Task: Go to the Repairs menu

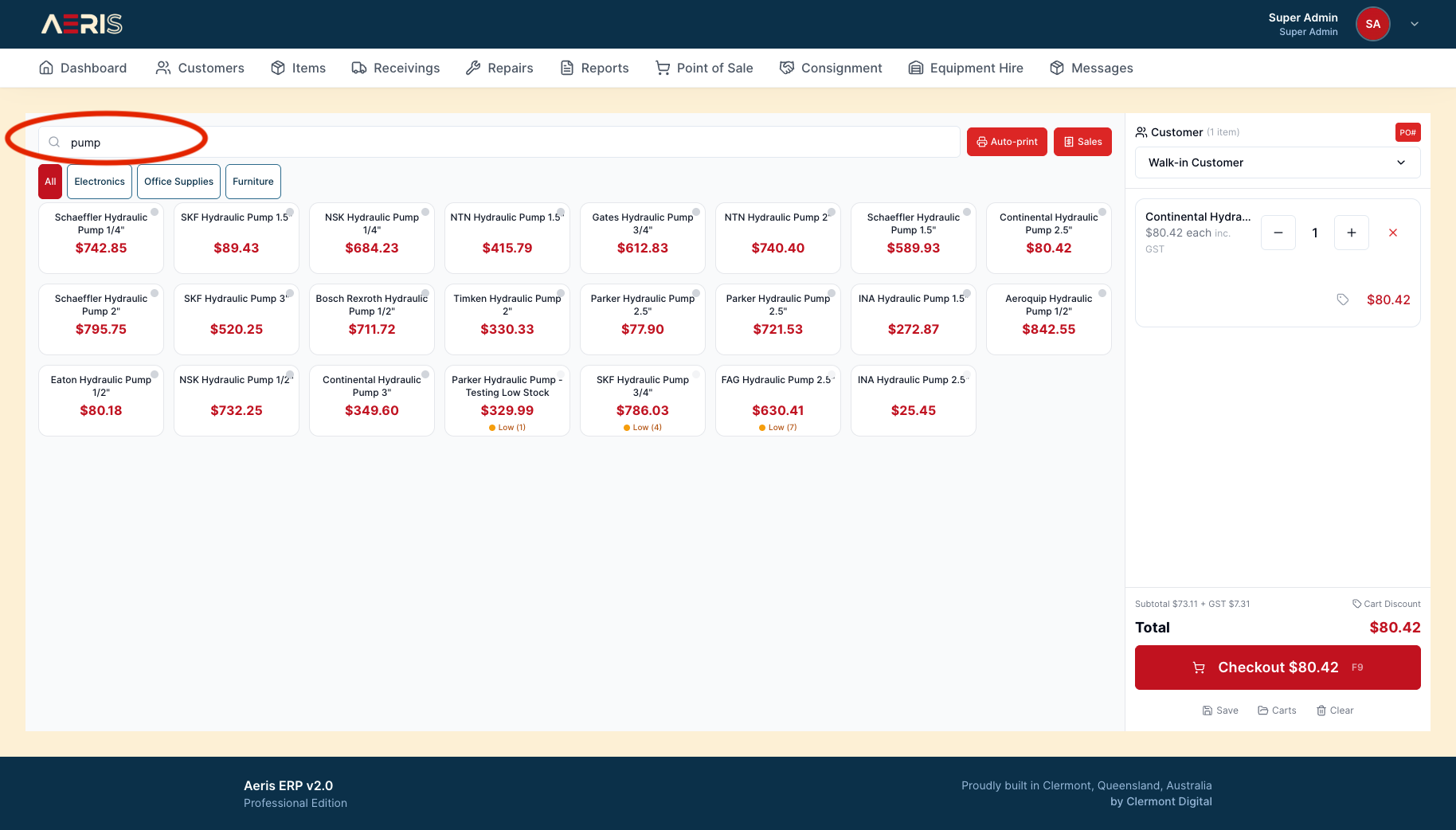Action: pos(499,68)
